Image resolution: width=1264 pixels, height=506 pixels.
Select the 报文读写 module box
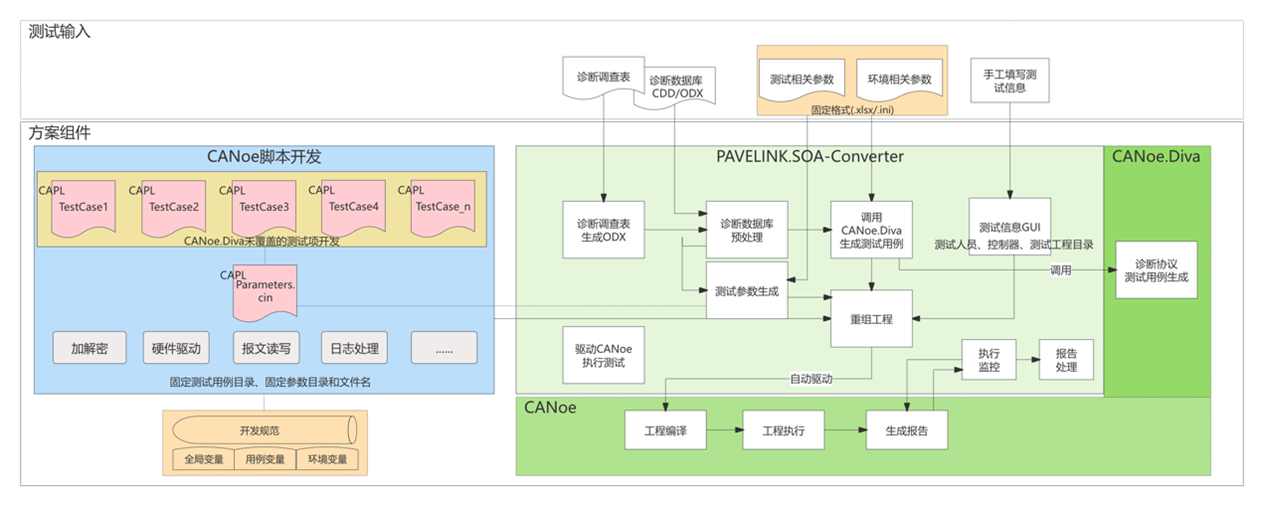pyautogui.click(x=265, y=348)
